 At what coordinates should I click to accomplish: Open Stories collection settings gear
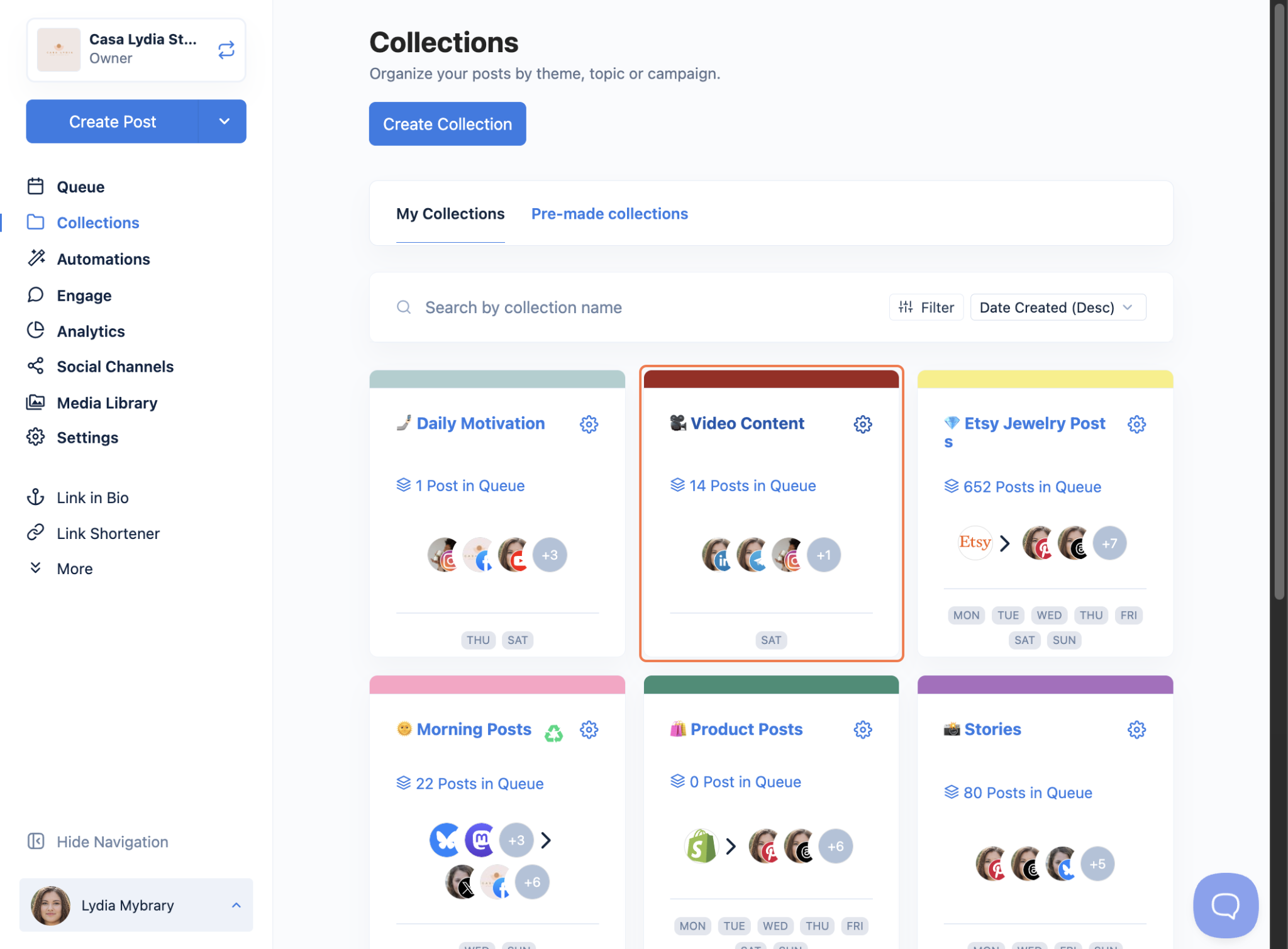1136,730
